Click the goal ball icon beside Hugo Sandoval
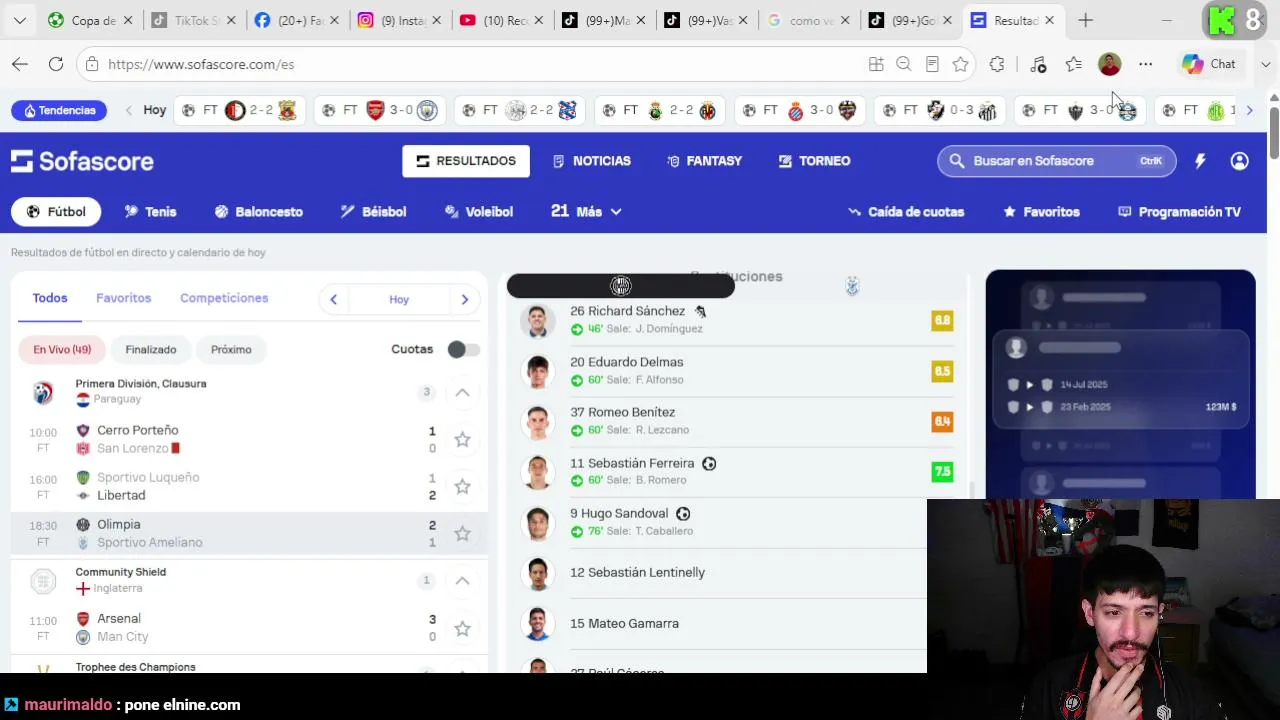The height and width of the screenshot is (720, 1280). pyautogui.click(x=683, y=514)
